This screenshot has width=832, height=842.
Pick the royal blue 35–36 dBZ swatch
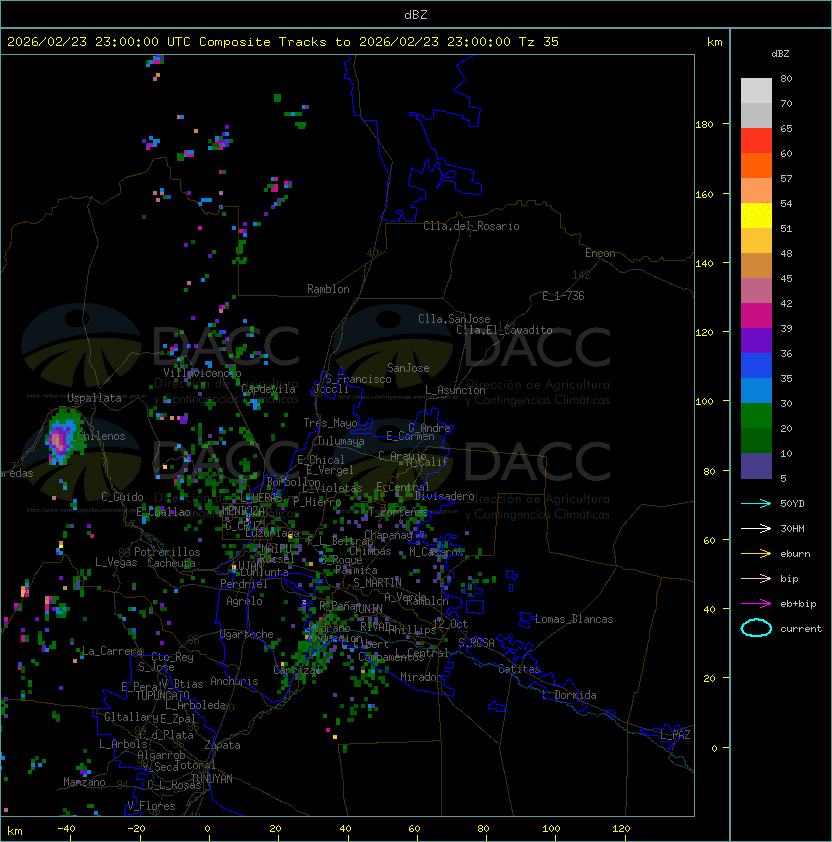[x=756, y=366]
